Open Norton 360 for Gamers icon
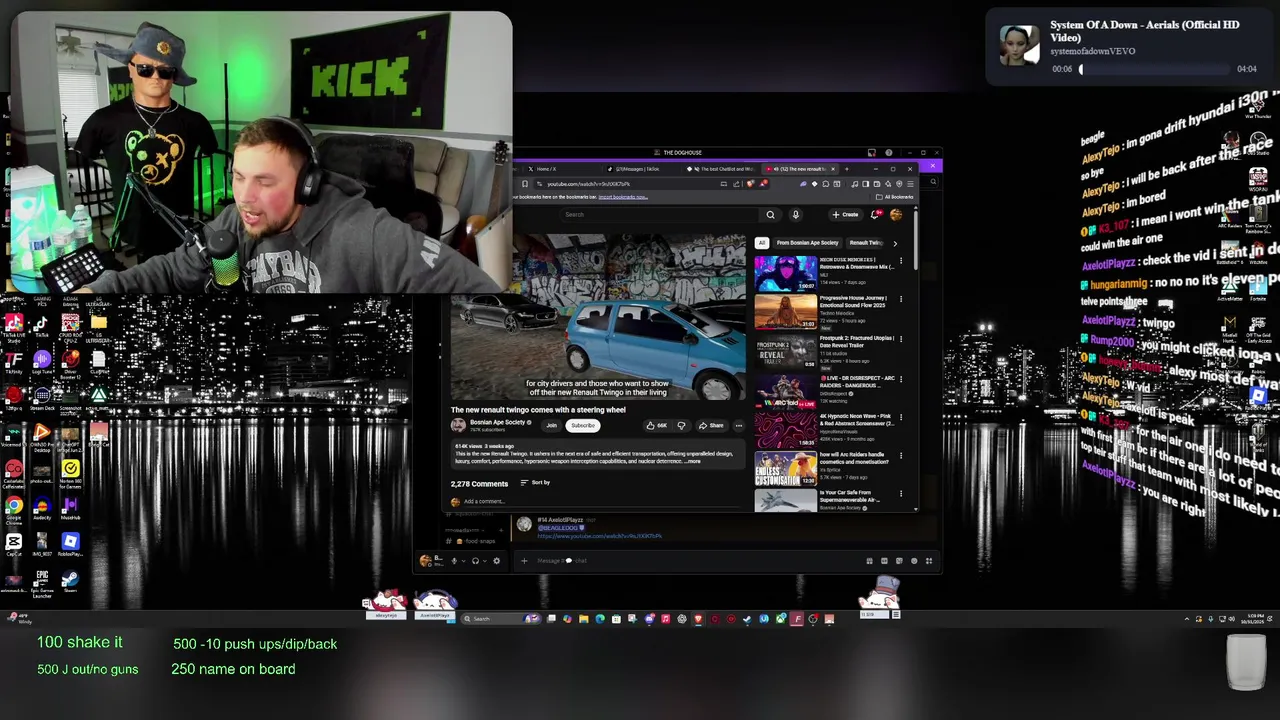 click(71, 473)
